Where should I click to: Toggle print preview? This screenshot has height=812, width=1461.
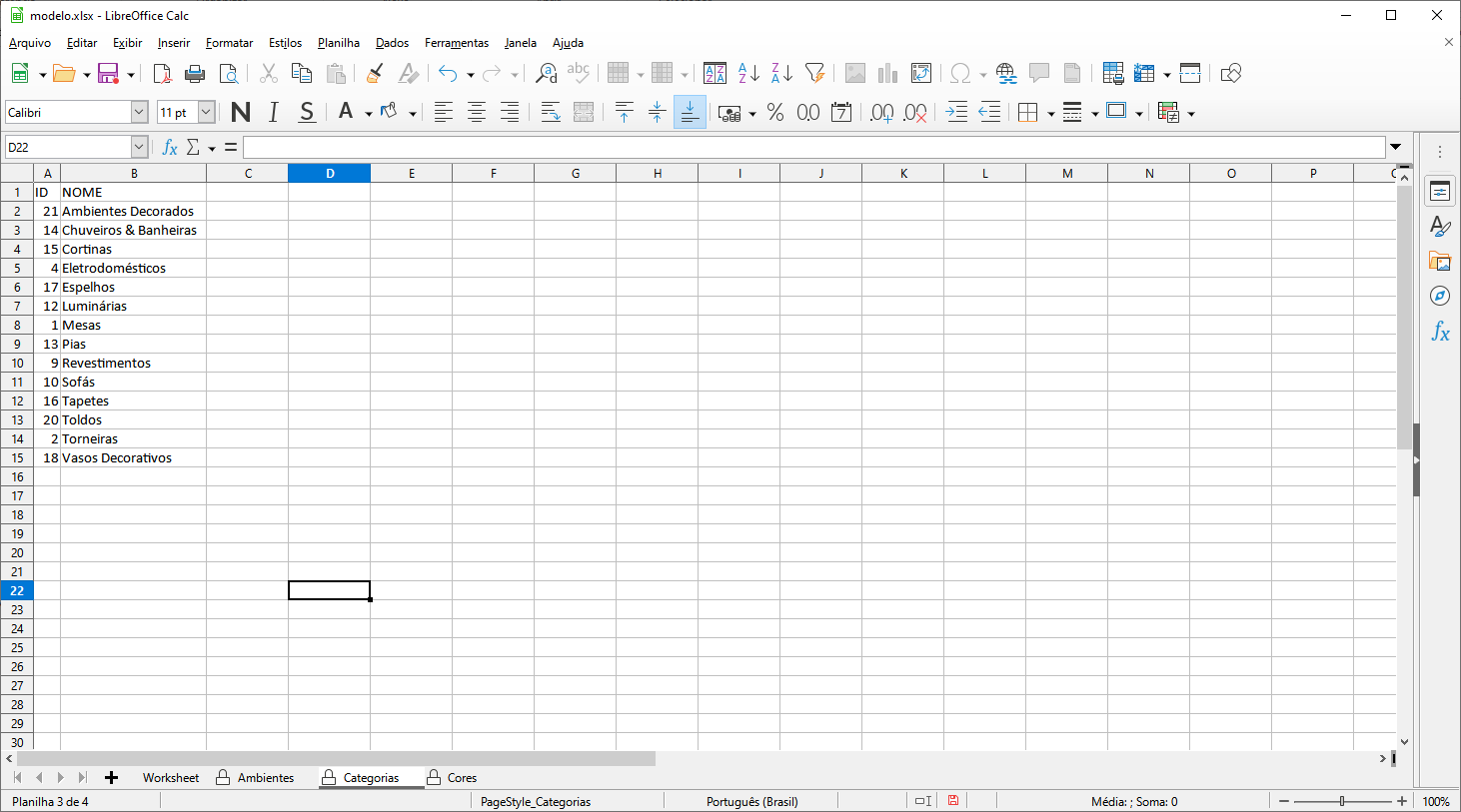pos(229,73)
